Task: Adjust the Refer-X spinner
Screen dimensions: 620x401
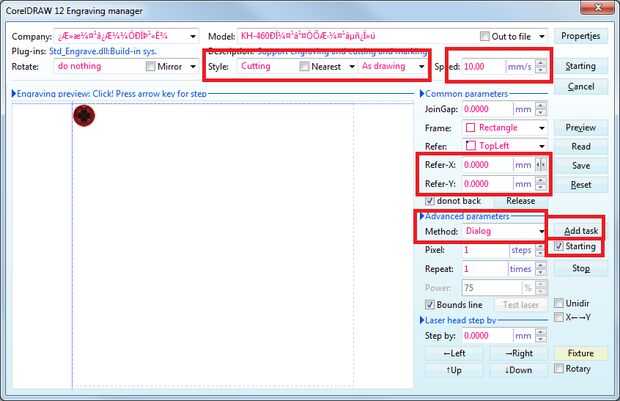Action: tap(541, 165)
